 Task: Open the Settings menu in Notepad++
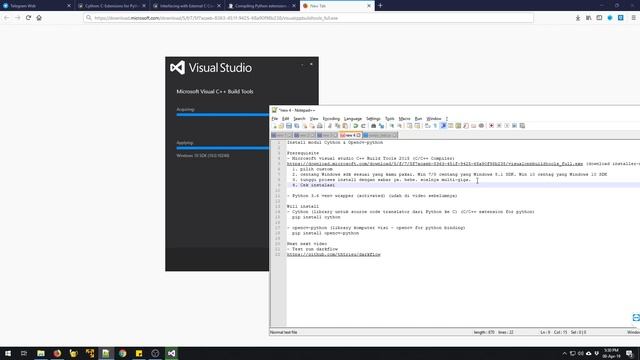pos(373,119)
